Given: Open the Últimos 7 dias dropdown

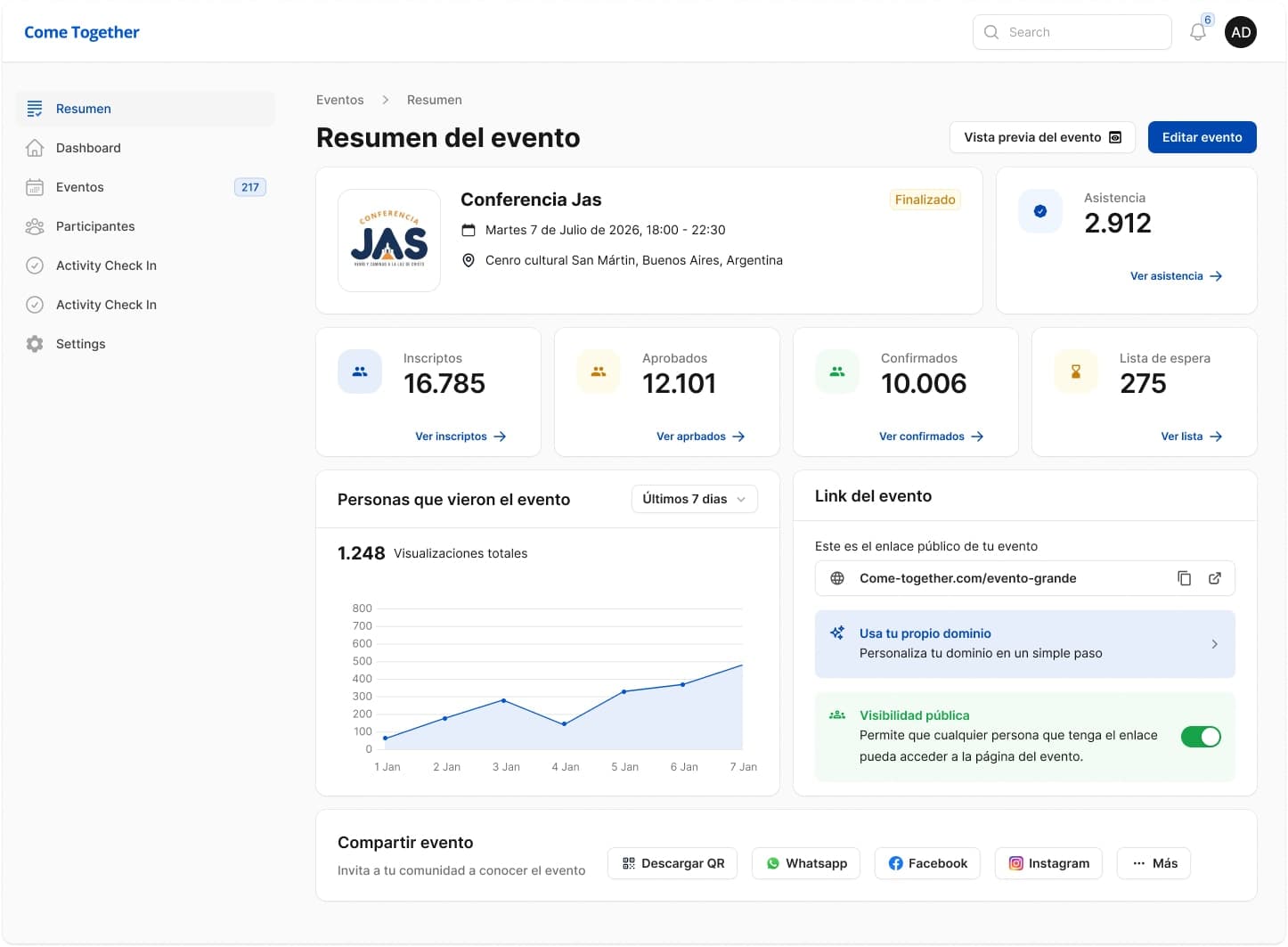Looking at the screenshot, I should 695,499.
